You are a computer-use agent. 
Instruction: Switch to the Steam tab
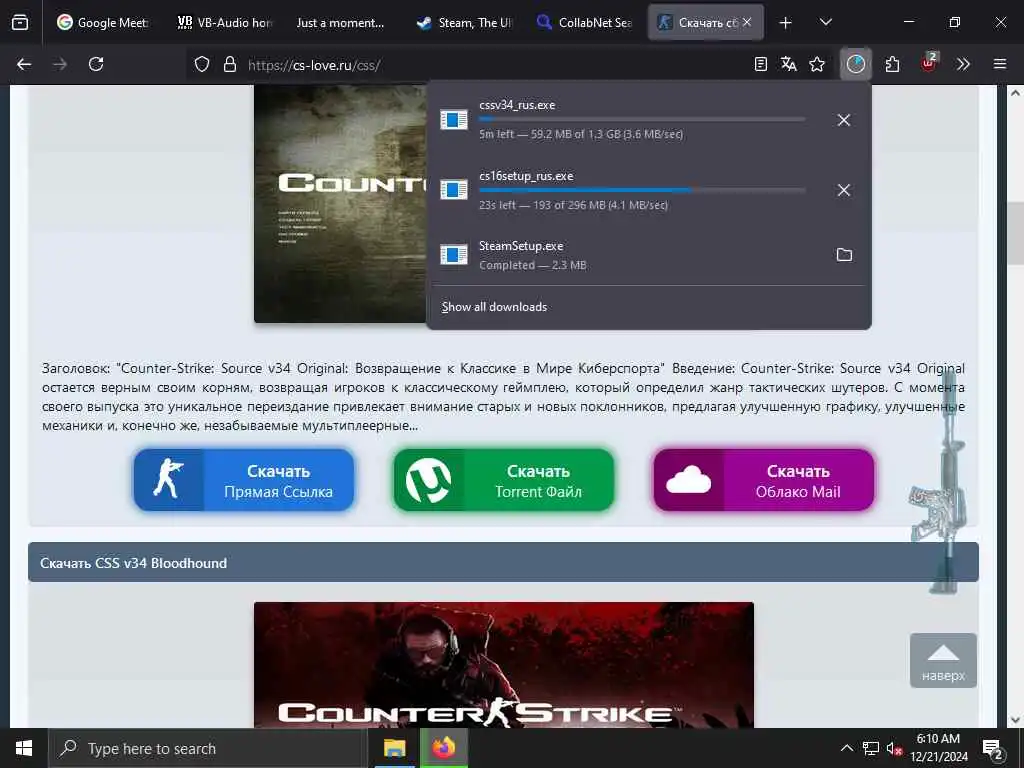pos(465,22)
